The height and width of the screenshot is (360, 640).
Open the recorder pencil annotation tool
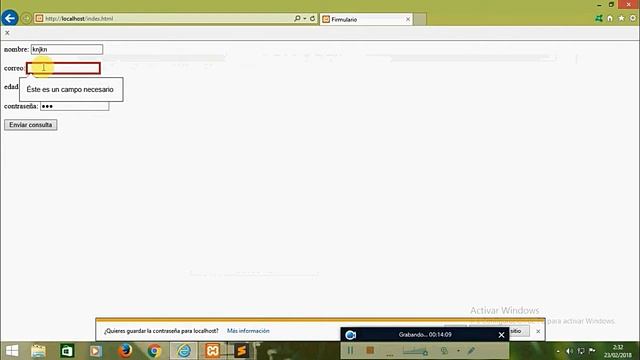pyautogui.click(x=471, y=350)
